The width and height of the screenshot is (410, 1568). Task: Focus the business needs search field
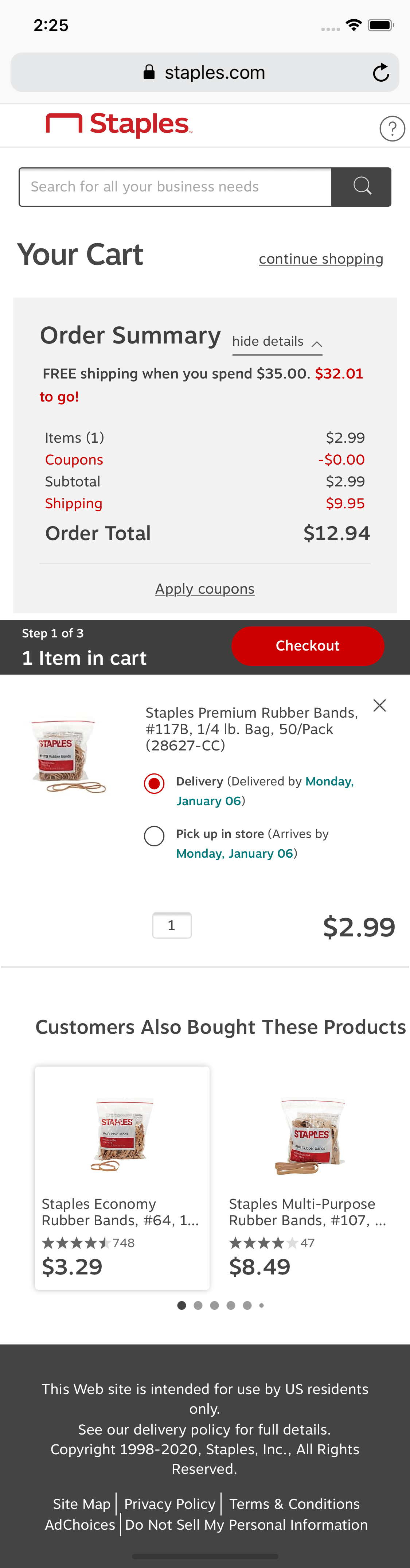click(175, 187)
